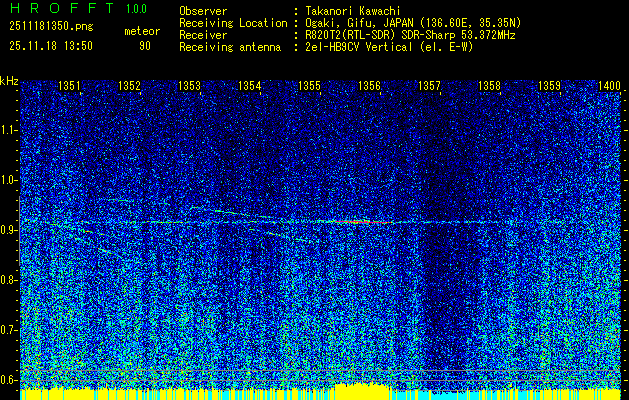Viewport: 629px width, 400px height.
Task: Click the 1355 time marker
Action: pyautogui.click(x=309, y=85)
